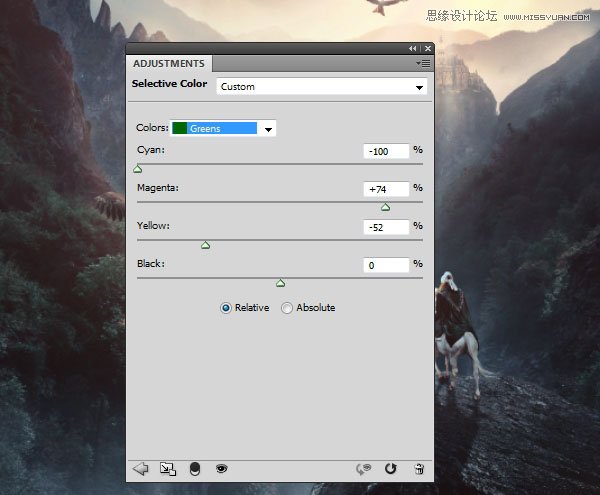600x495 pixels.
Task: Click the Magenta value field showing +74
Action: coord(386,189)
